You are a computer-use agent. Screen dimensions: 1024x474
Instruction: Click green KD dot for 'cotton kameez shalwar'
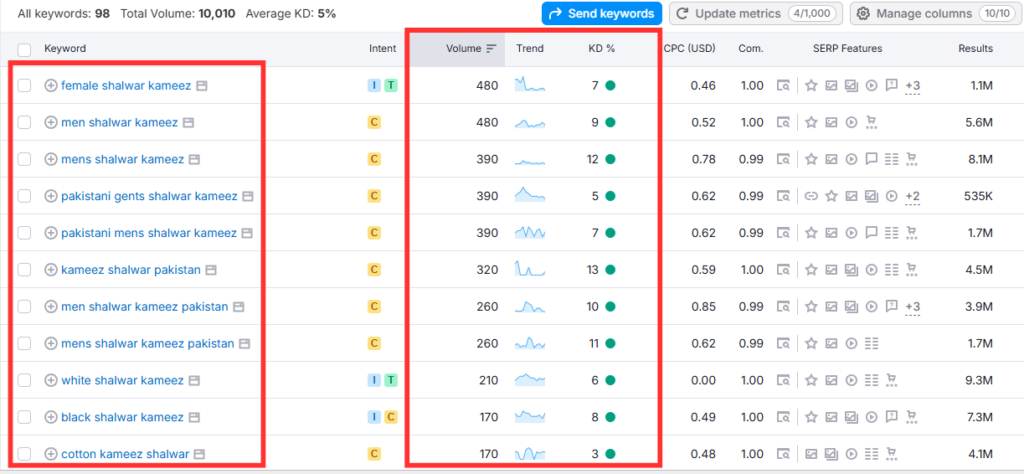coord(610,454)
